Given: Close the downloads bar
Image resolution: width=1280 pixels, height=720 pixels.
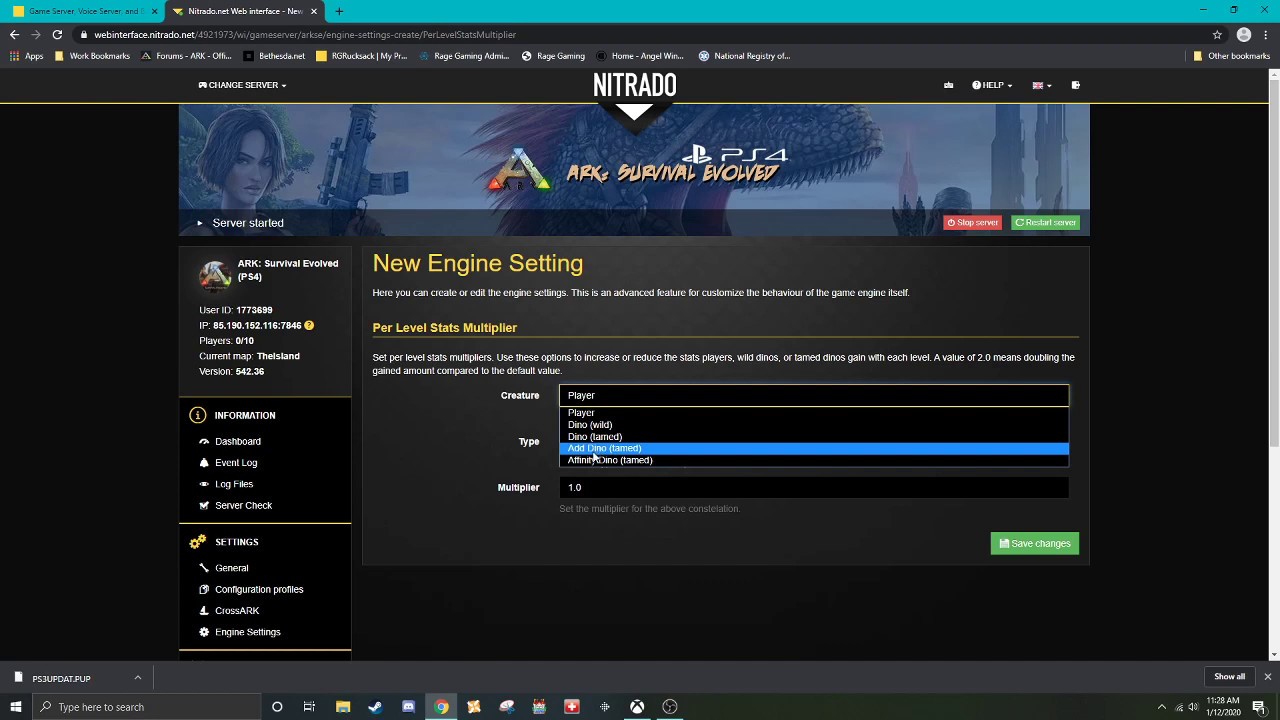Looking at the screenshot, I should coord(1267,677).
